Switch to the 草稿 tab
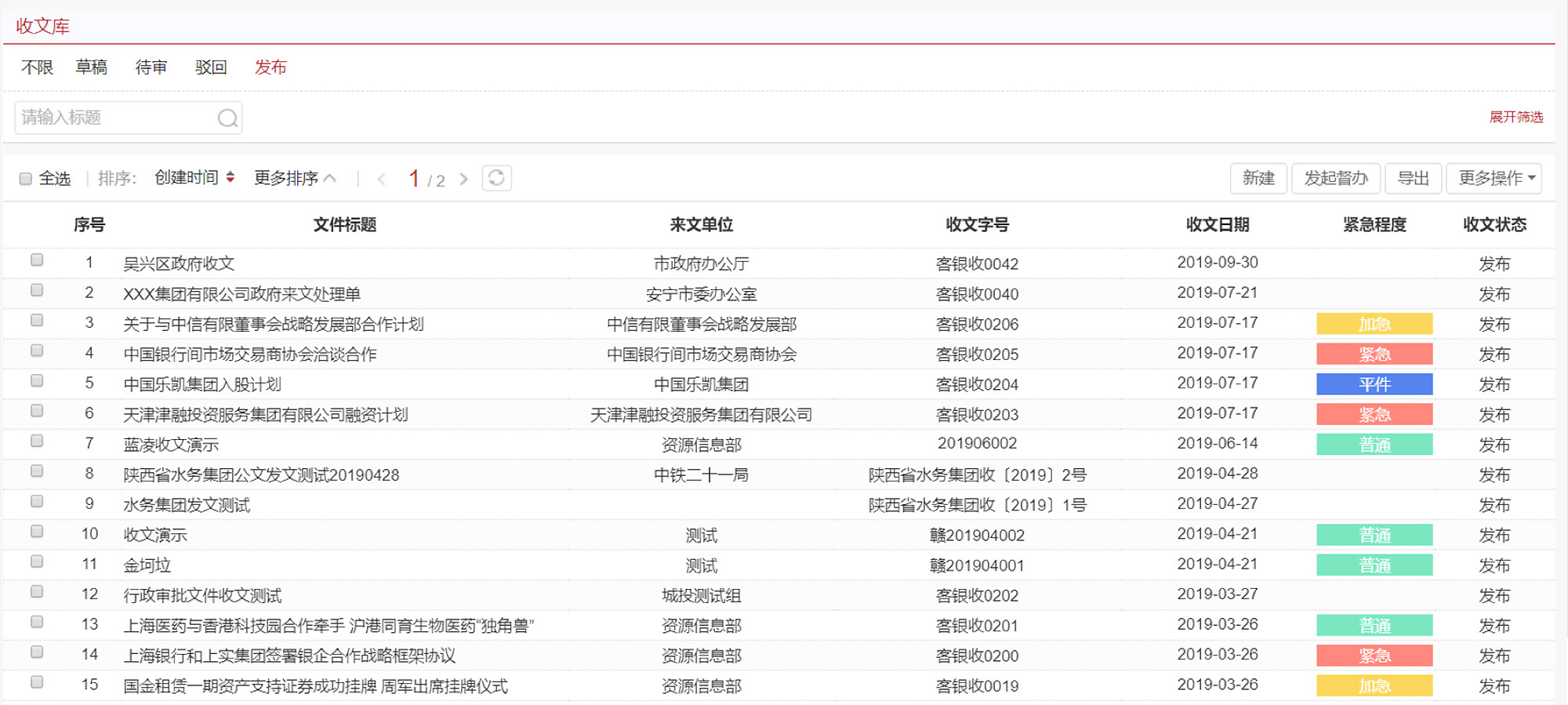 point(92,67)
